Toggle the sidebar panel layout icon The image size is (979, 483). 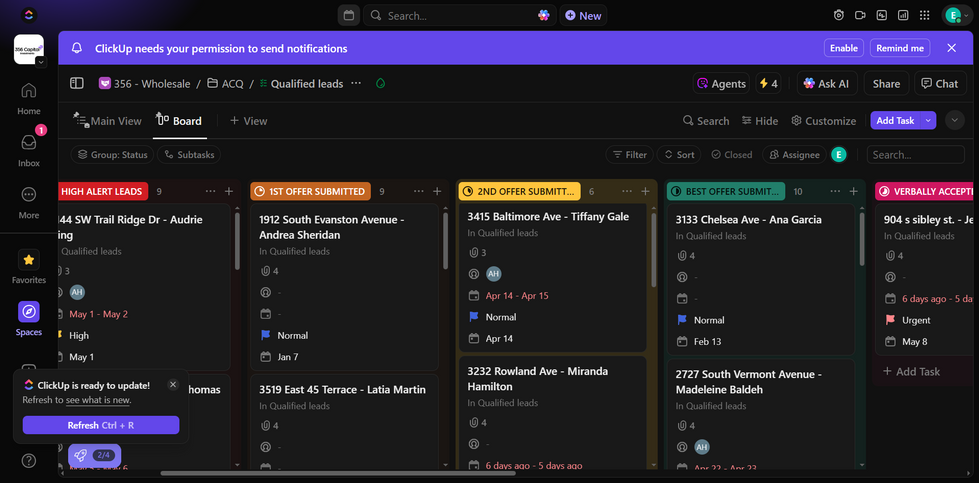(77, 84)
